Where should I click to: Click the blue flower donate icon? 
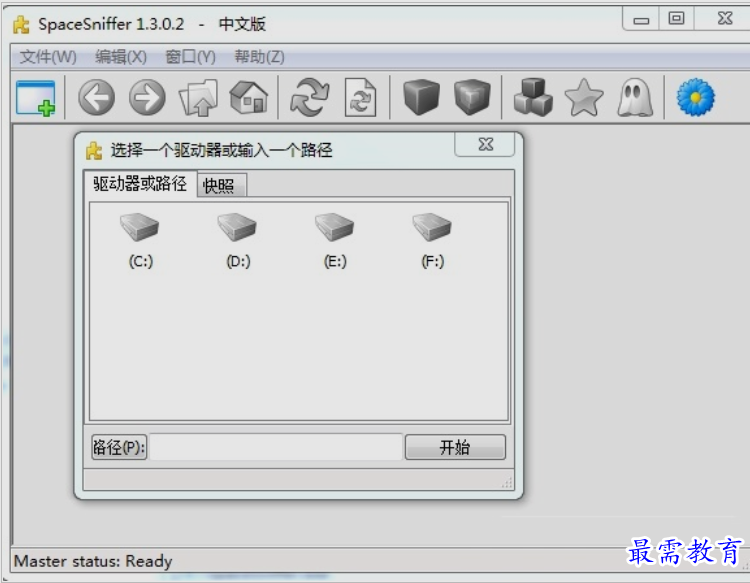pyautogui.click(x=696, y=98)
